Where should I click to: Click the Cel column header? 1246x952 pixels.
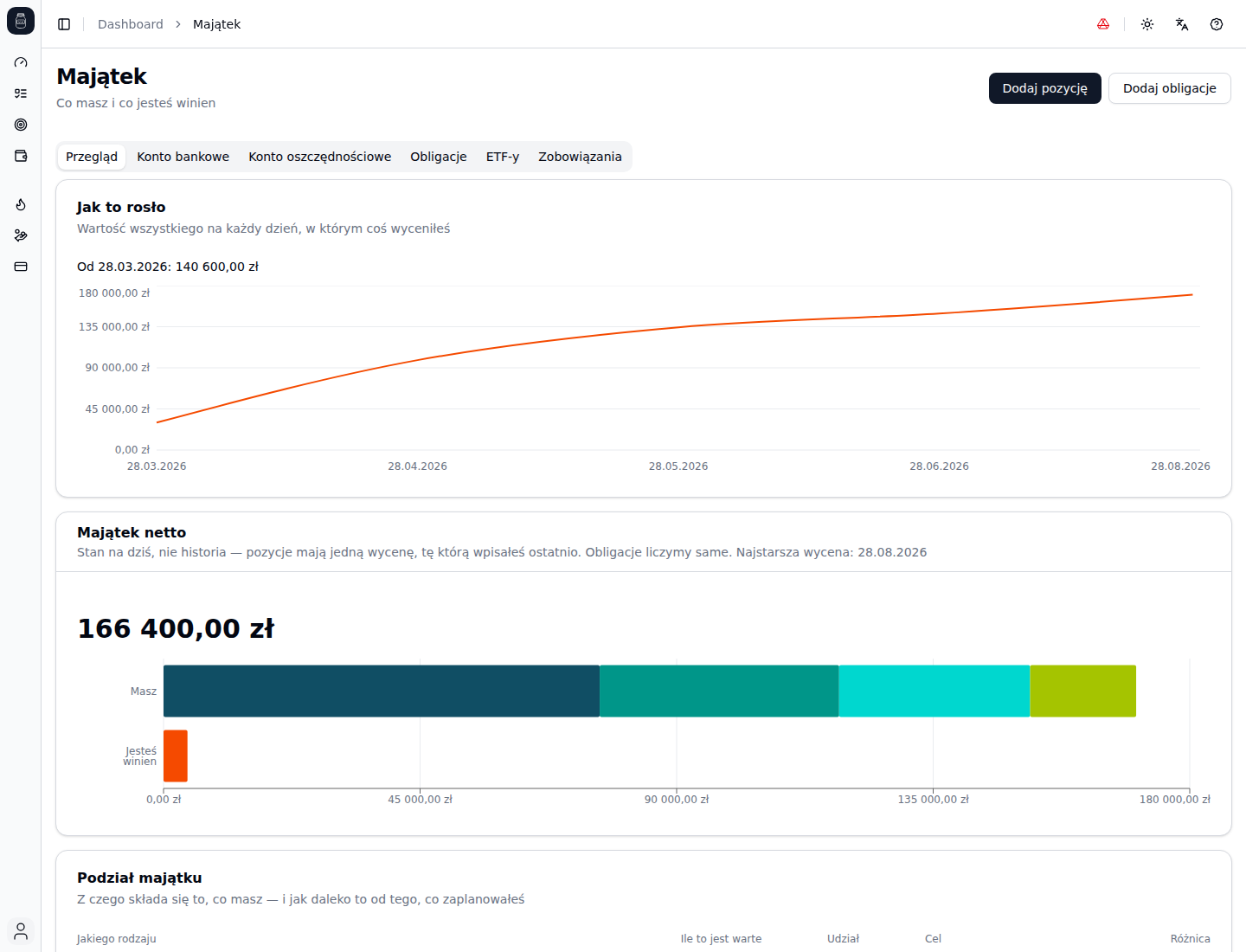[x=933, y=939]
